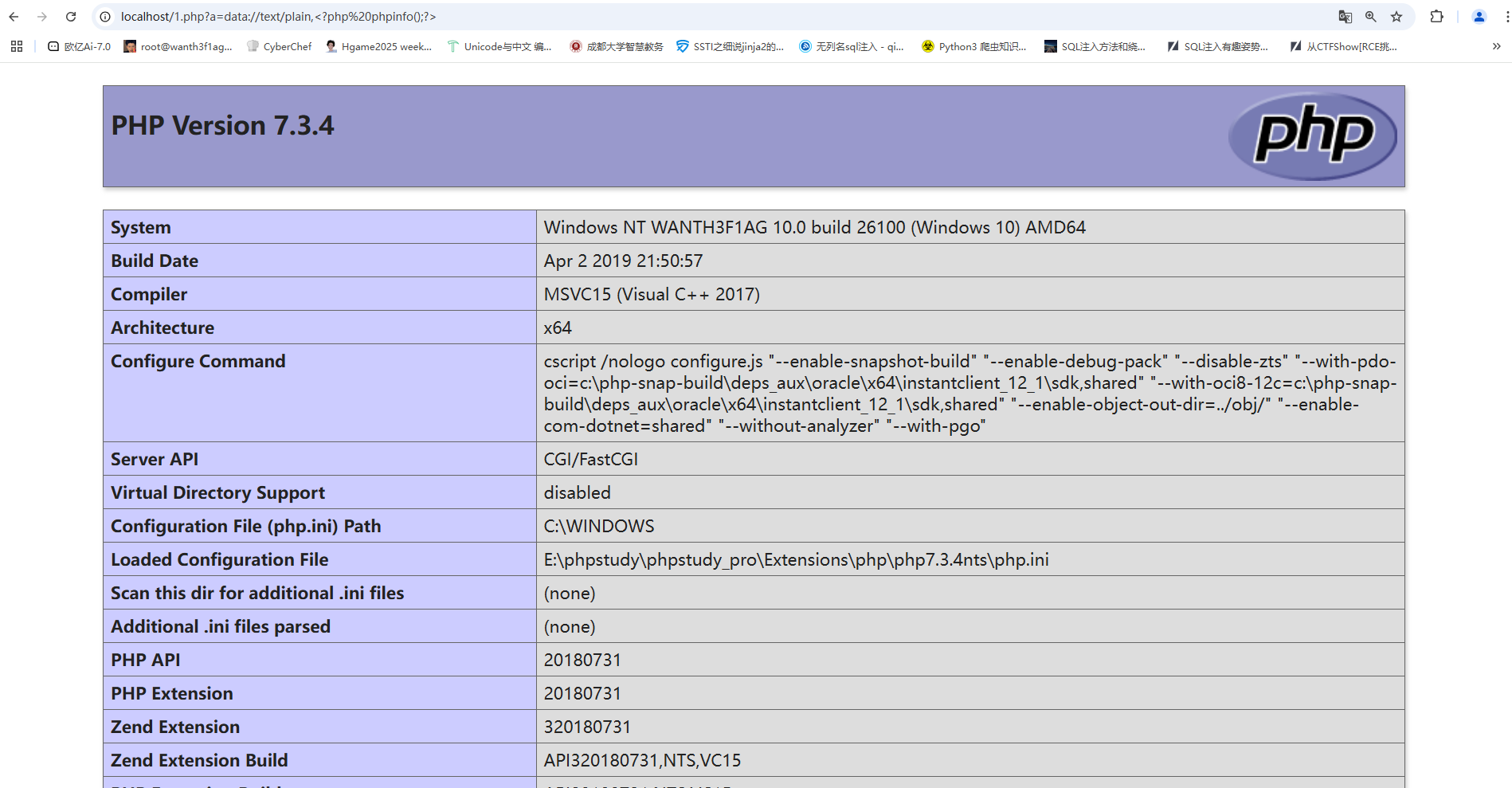Viewport: 1512px width, 788px height.
Task: Open the 欧亿Ai-7.0 bookmark
Action: [79, 47]
